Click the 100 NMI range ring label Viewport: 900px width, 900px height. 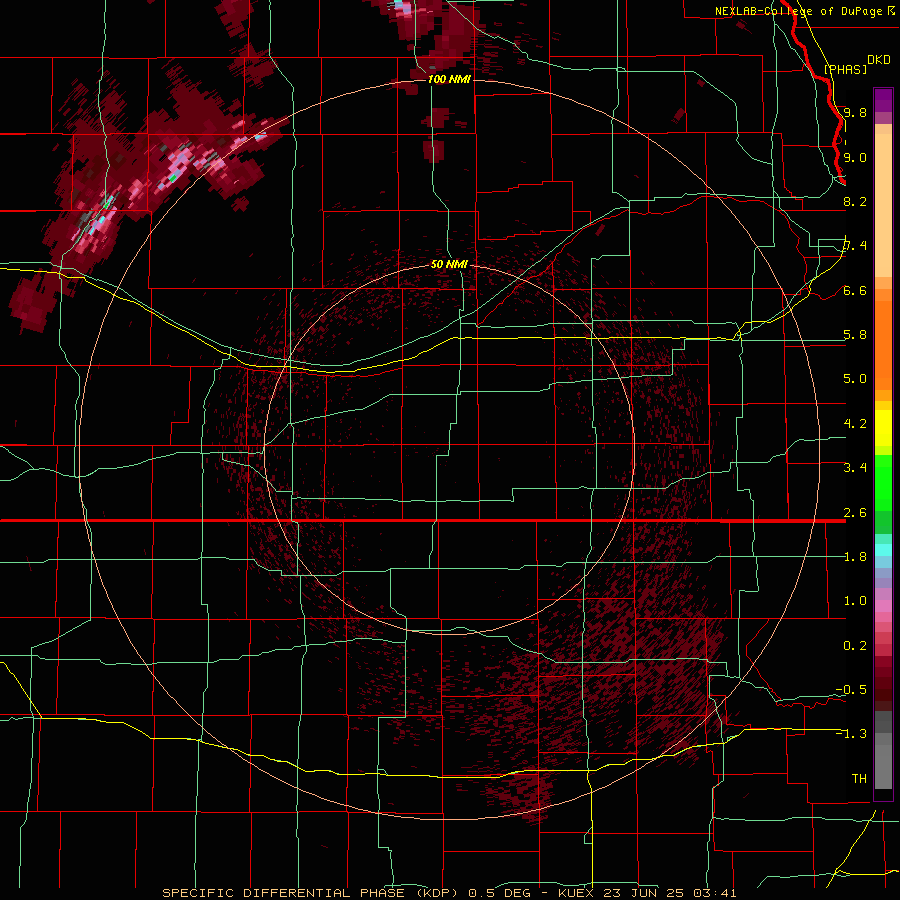(x=449, y=79)
